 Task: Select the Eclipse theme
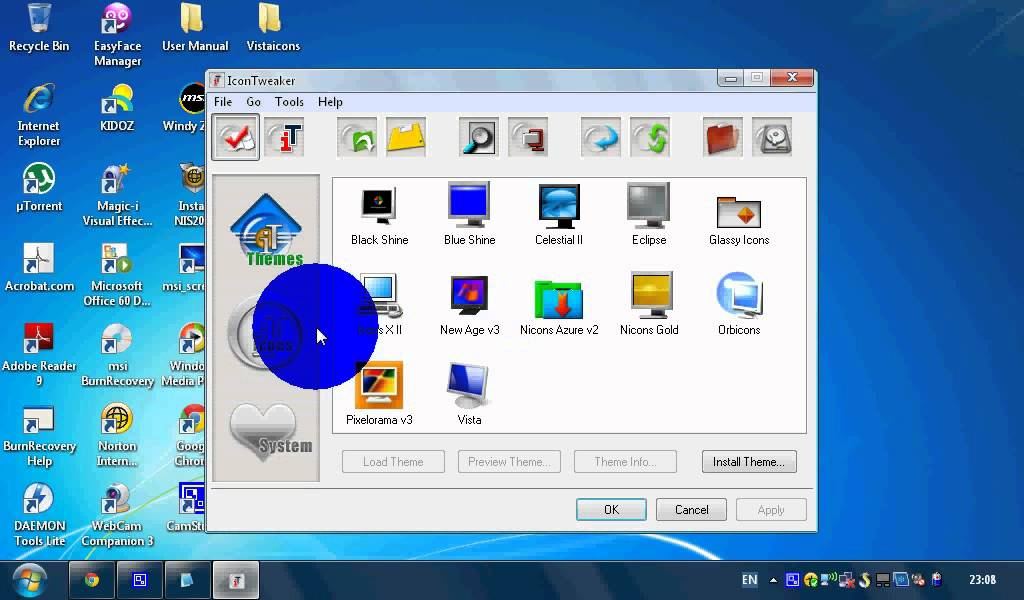point(648,215)
